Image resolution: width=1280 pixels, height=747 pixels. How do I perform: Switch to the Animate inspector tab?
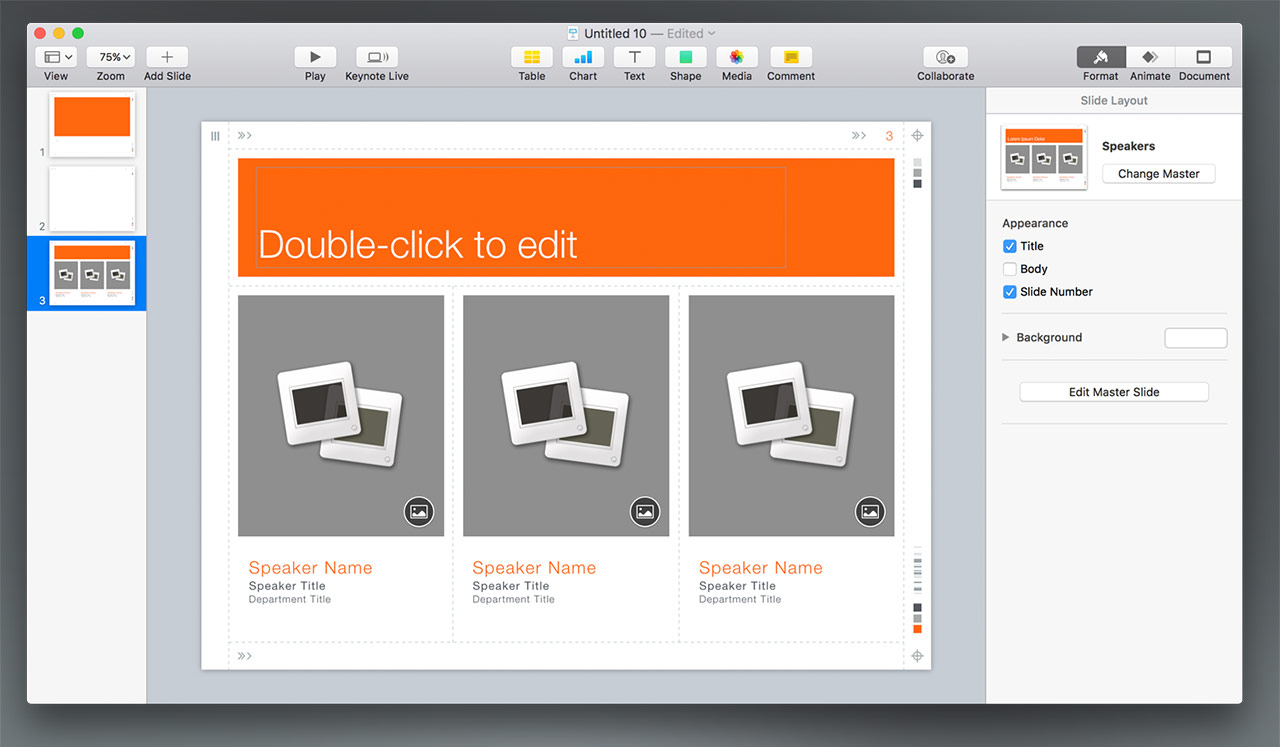[x=1150, y=58]
